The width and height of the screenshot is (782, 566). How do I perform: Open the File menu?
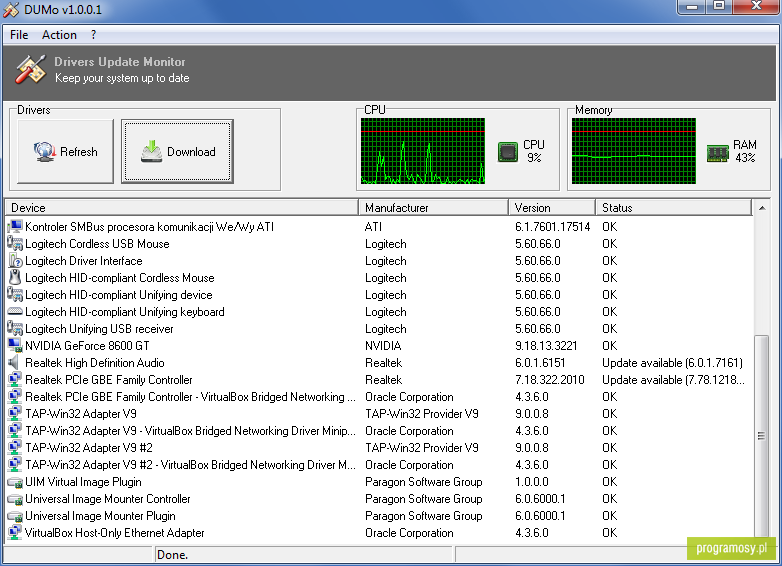[x=19, y=35]
